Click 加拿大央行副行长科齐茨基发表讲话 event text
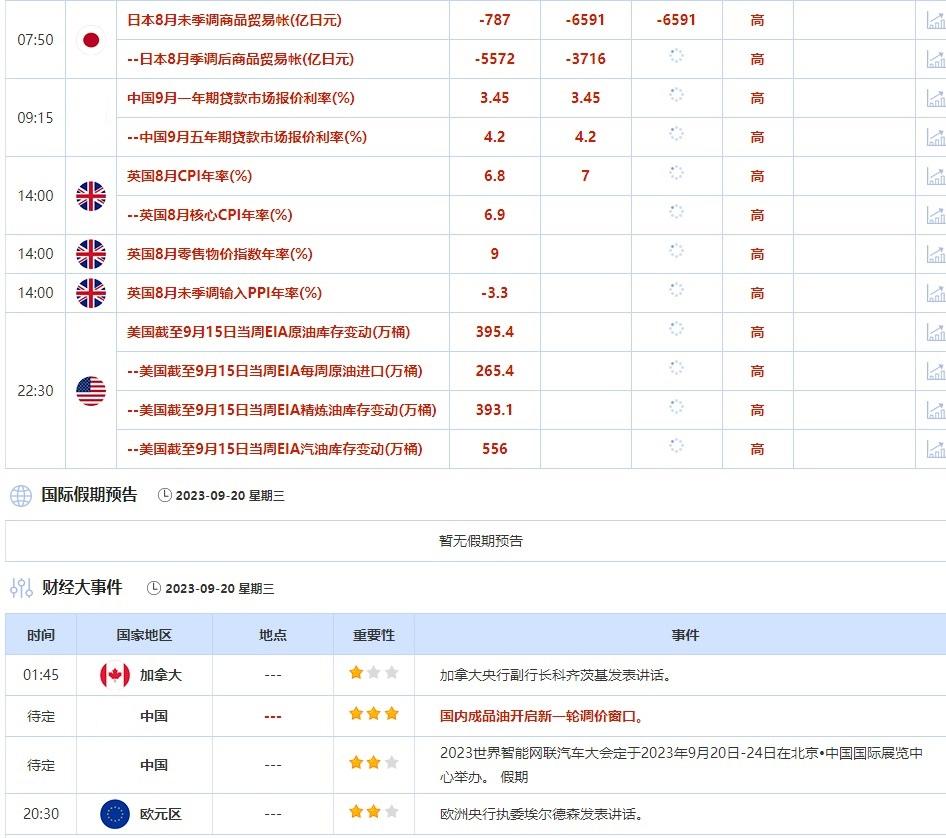This screenshot has width=946, height=838. click(556, 675)
